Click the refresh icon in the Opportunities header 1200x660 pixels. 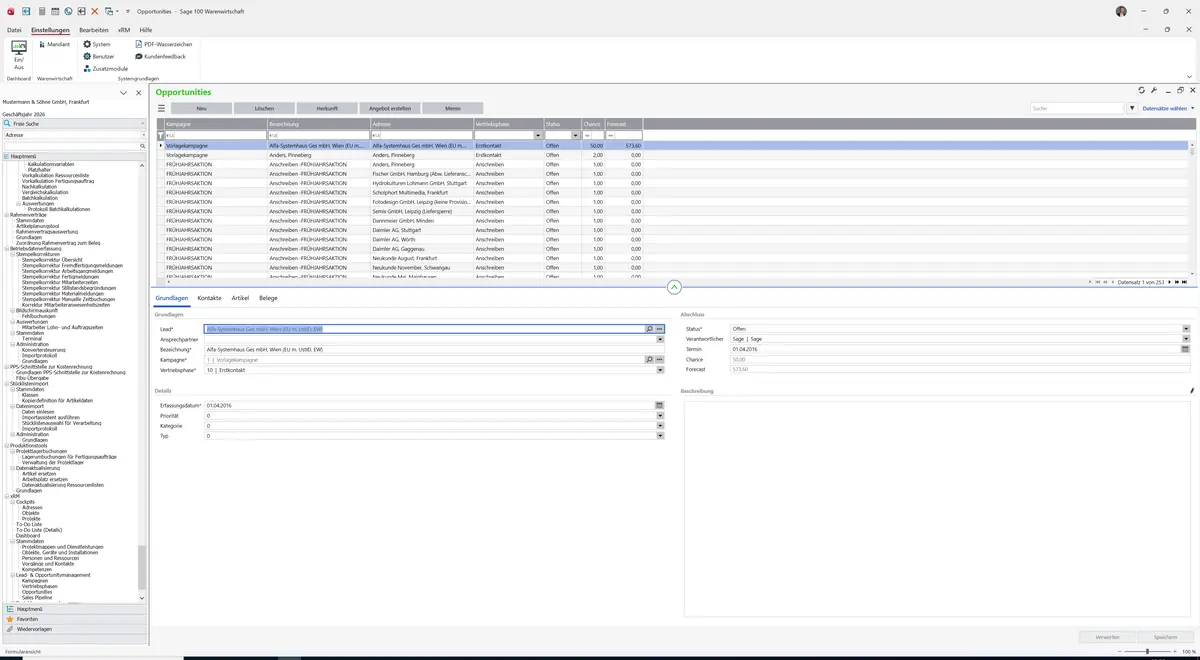click(1141, 91)
